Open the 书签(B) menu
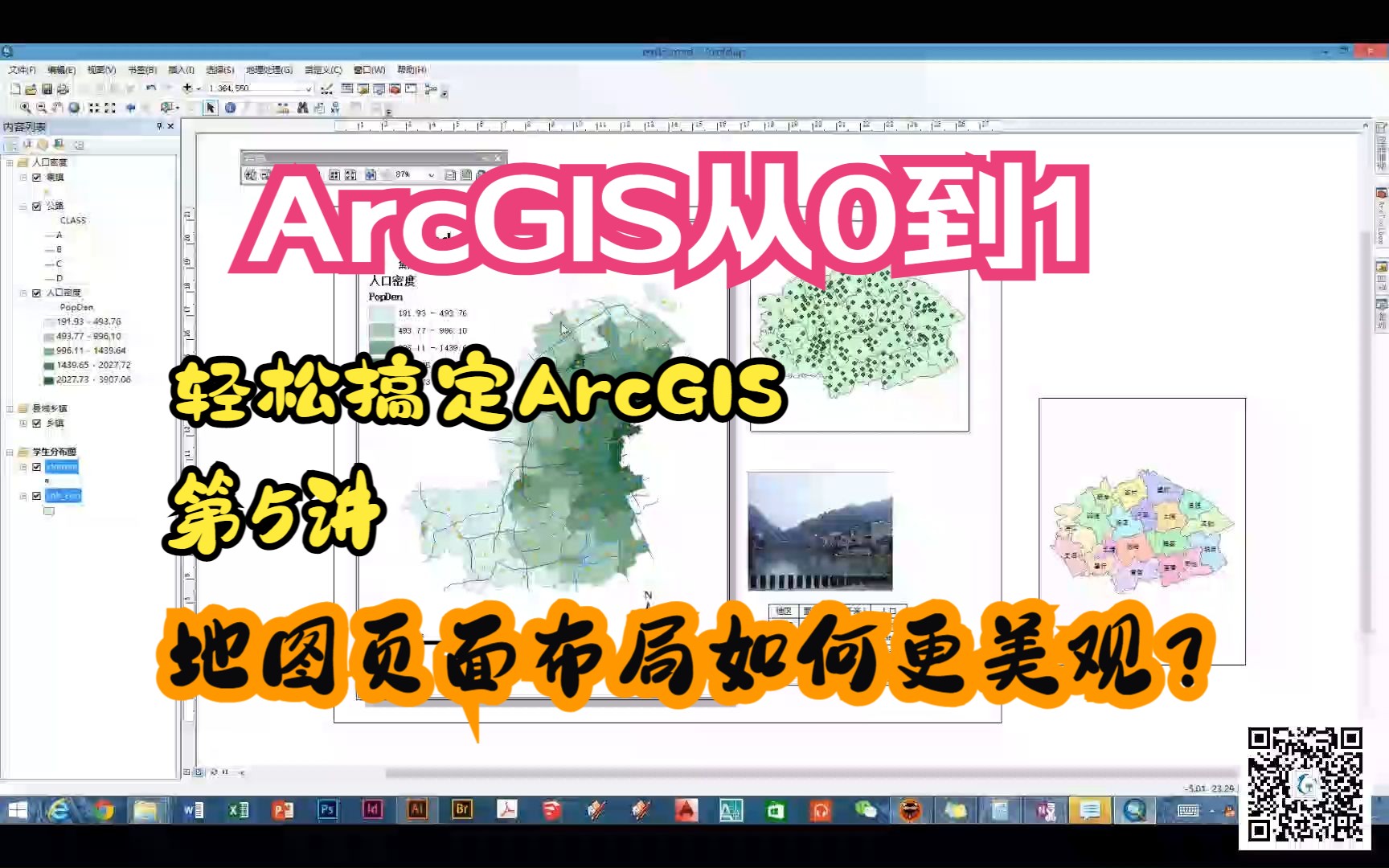1389x868 pixels. click(x=142, y=70)
